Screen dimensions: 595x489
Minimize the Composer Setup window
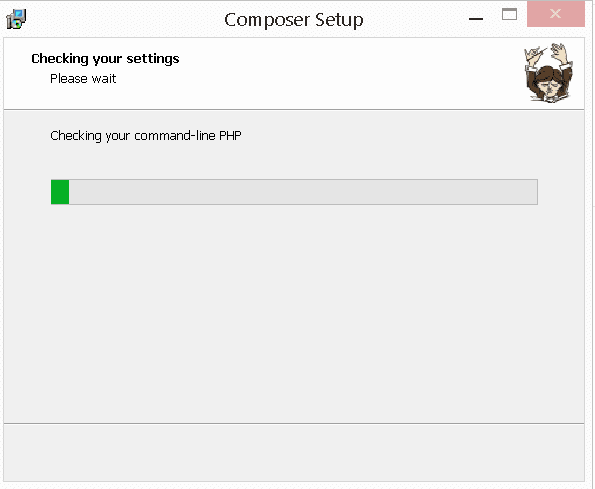click(476, 18)
